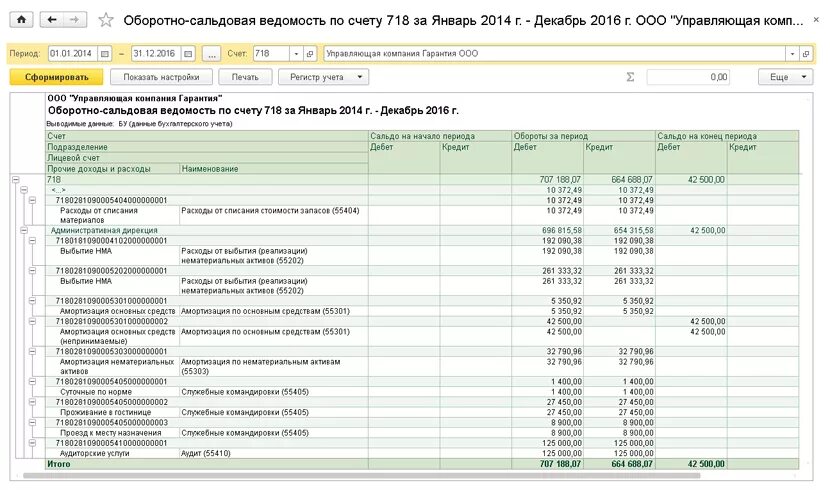Collapse the <...> subdivision group
830x490 pixels.
coord(24,190)
